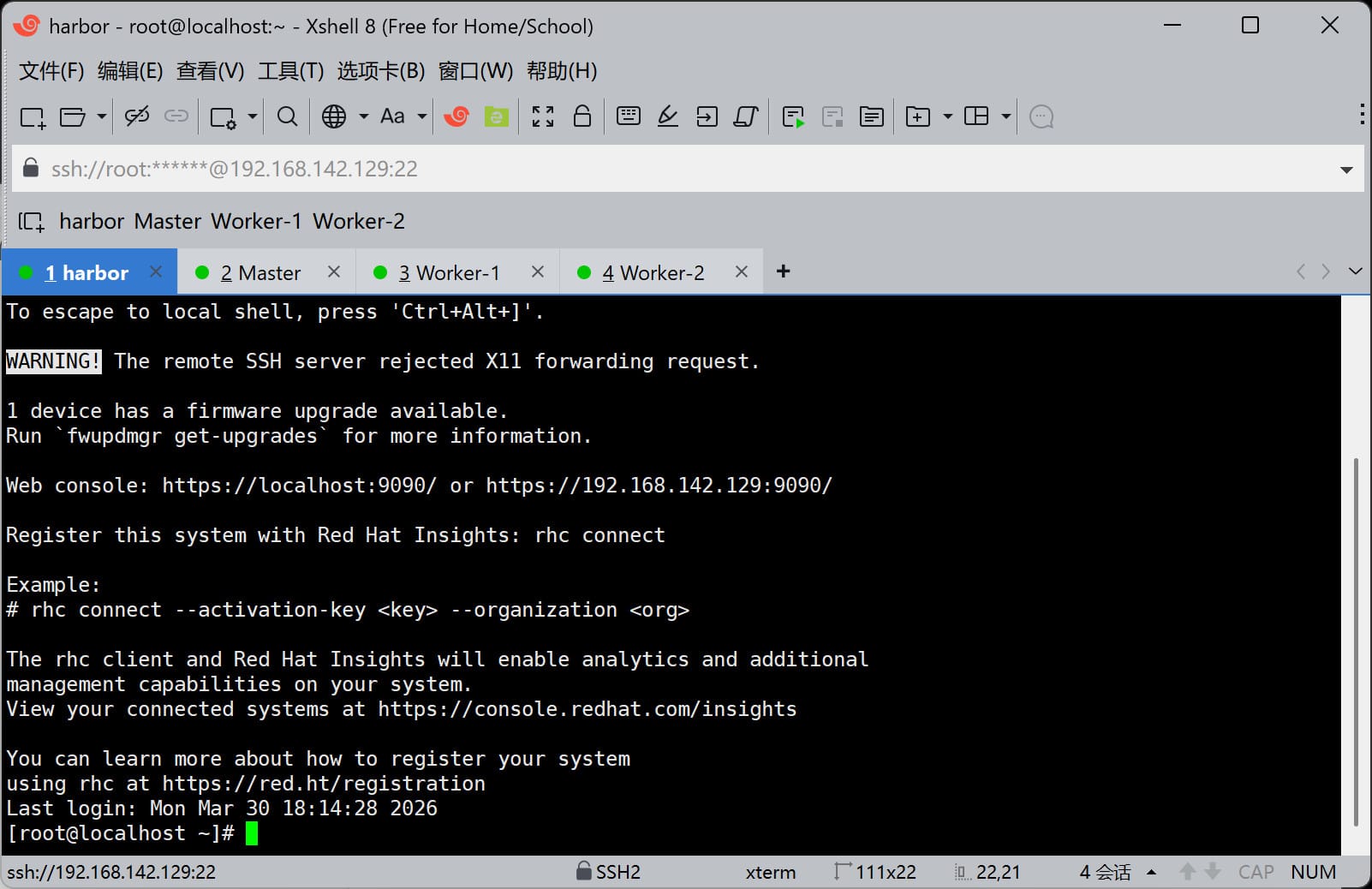Click the Reconnect chain-link icon
This screenshot has height=889, width=1372.
[176, 116]
